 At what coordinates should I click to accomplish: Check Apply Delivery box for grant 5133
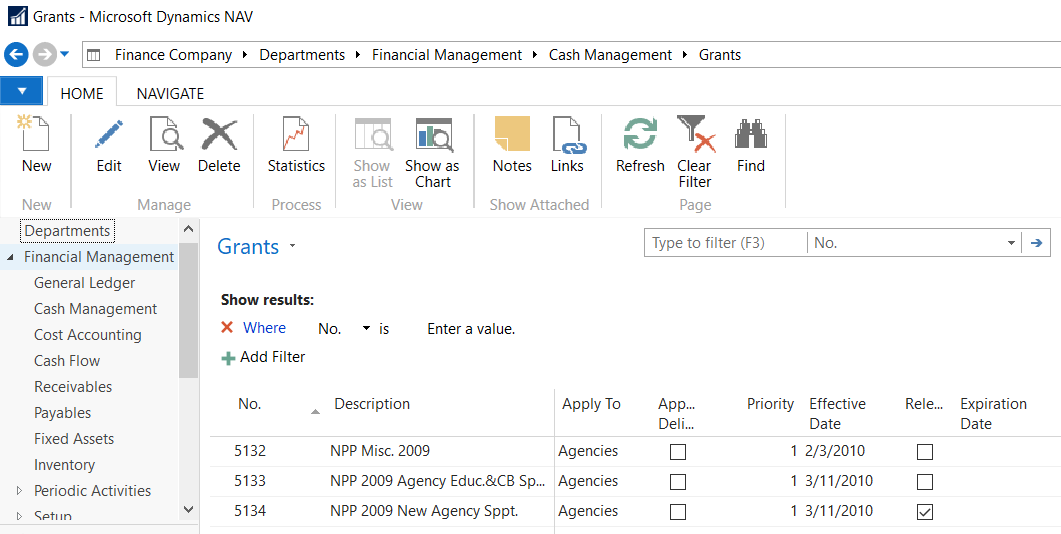tap(678, 482)
